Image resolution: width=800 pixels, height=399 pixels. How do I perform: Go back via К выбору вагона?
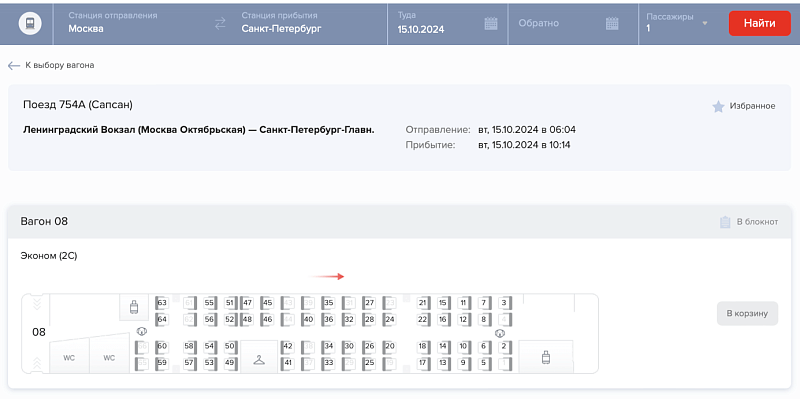point(51,65)
